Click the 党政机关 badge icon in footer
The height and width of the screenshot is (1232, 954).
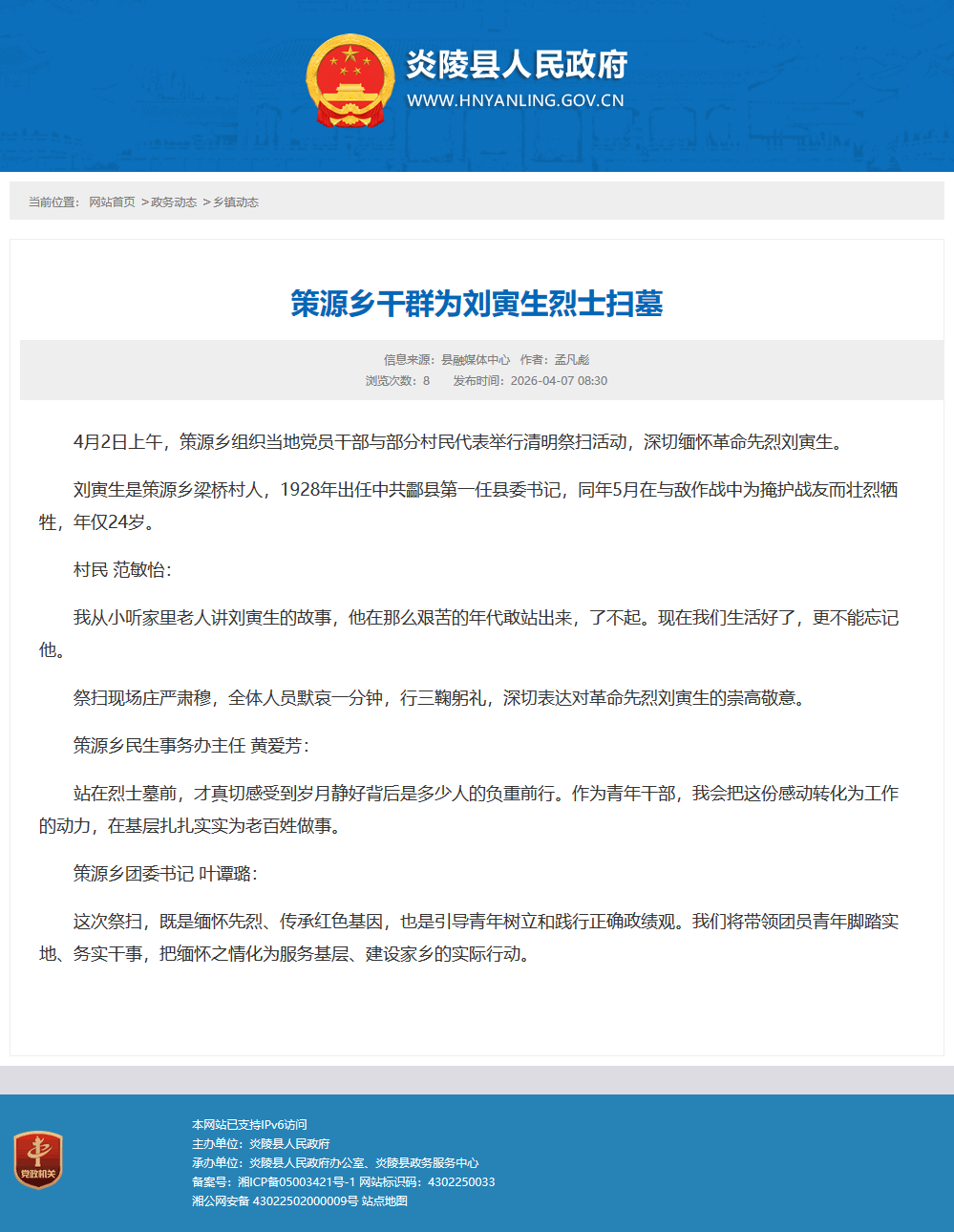38,1159
